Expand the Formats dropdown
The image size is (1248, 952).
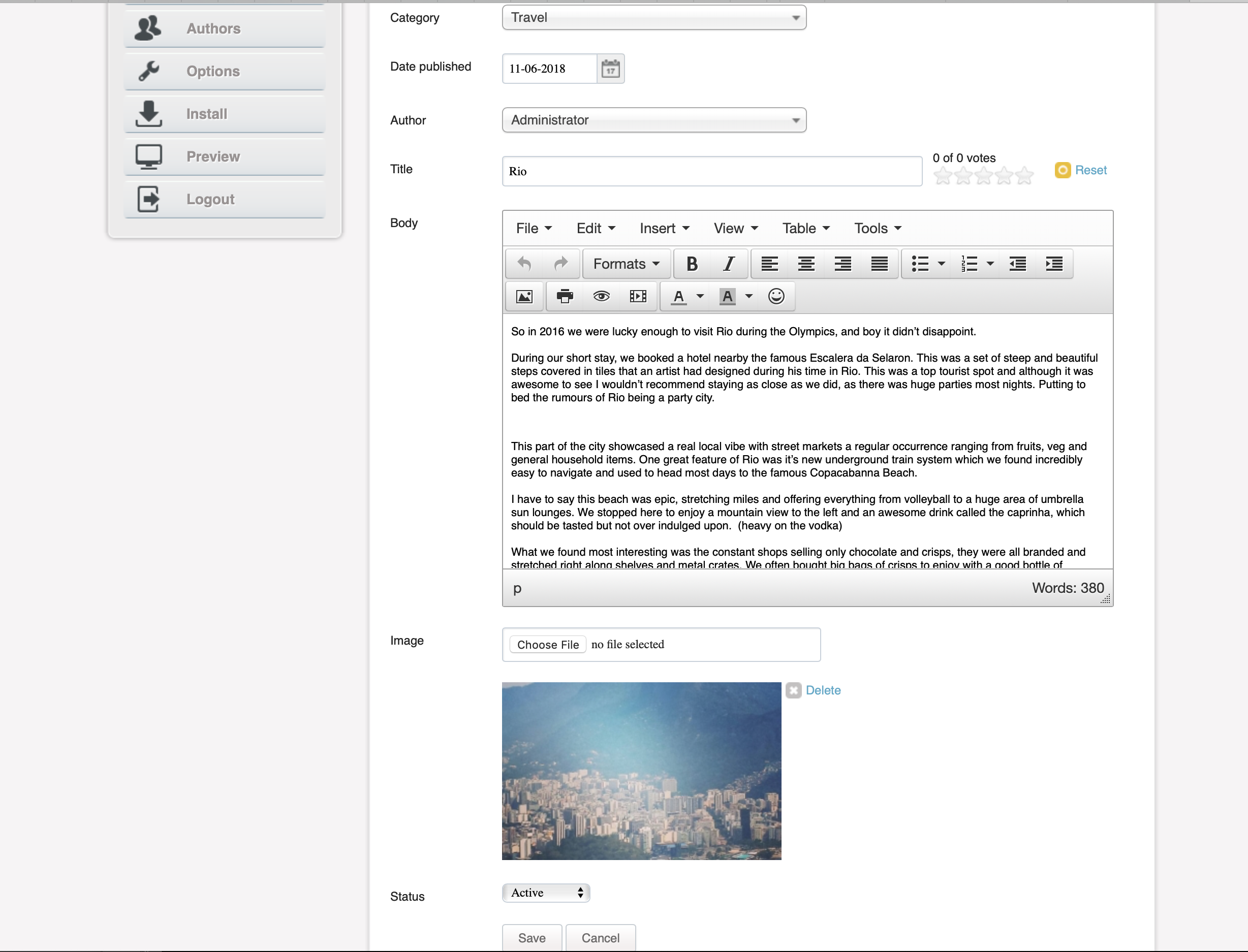[626, 264]
